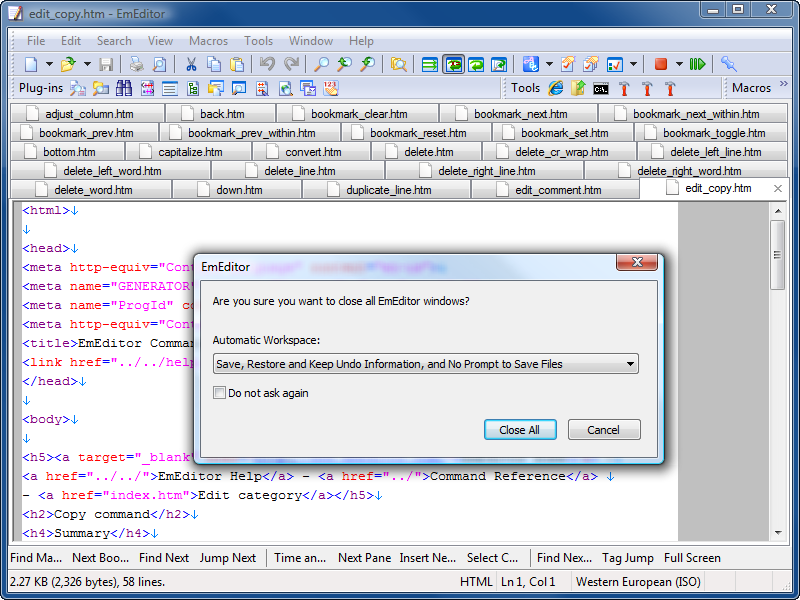Check the Do not ask again checkbox

[219, 393]
